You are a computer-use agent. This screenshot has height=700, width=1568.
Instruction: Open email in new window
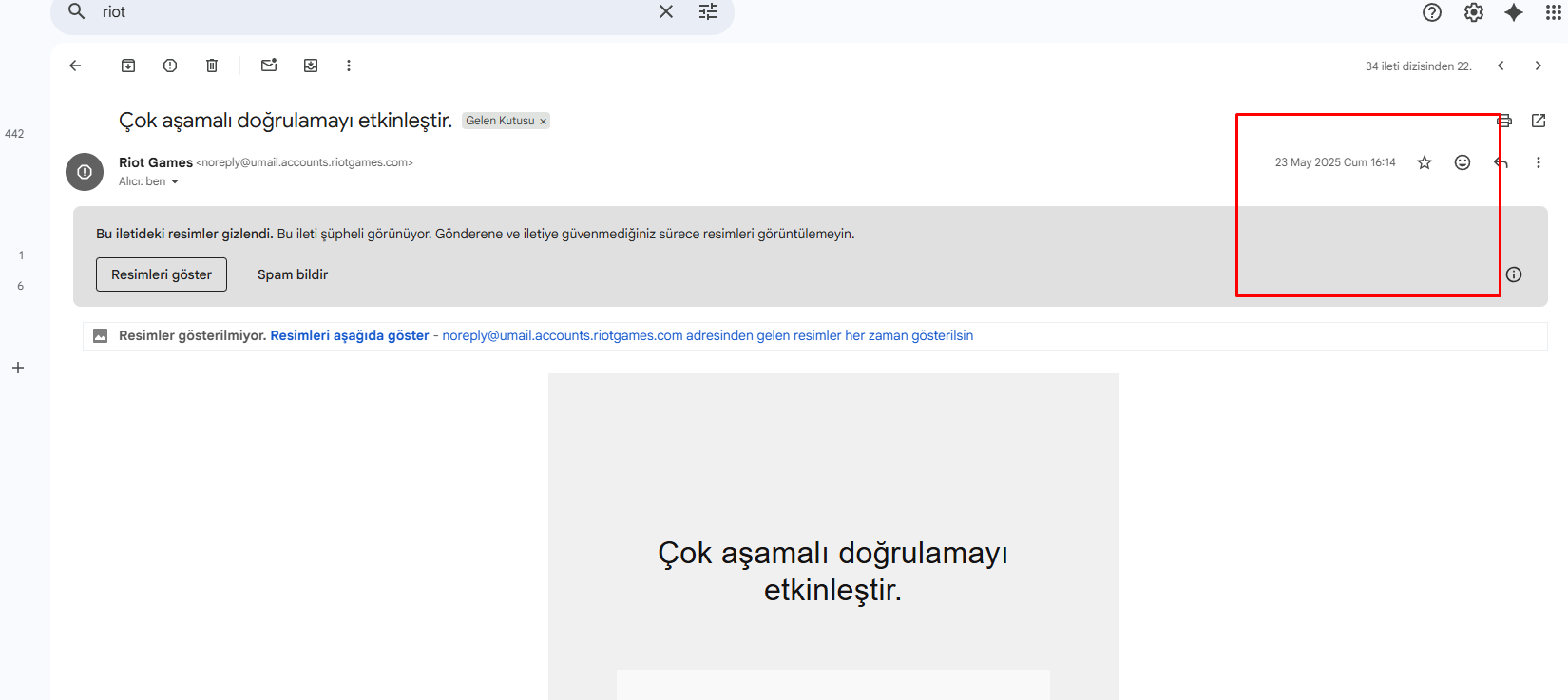coord(1539,121)
